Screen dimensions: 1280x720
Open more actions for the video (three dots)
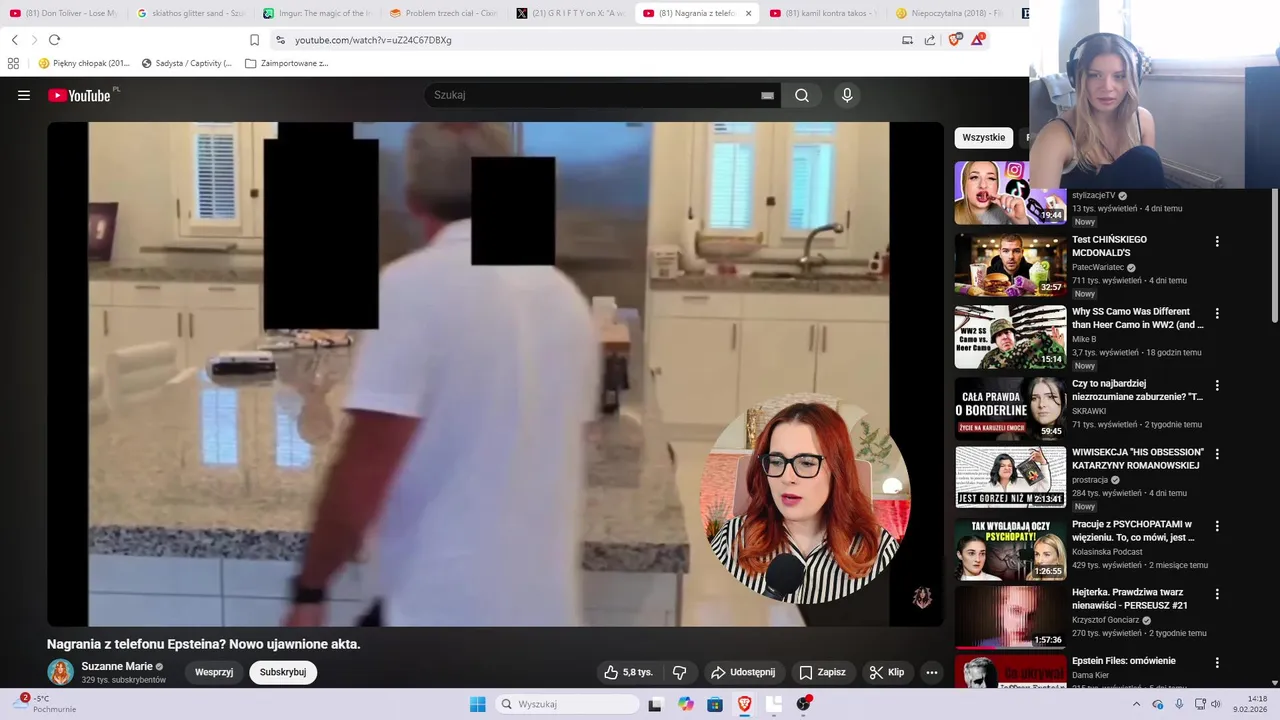click(932, 672)
